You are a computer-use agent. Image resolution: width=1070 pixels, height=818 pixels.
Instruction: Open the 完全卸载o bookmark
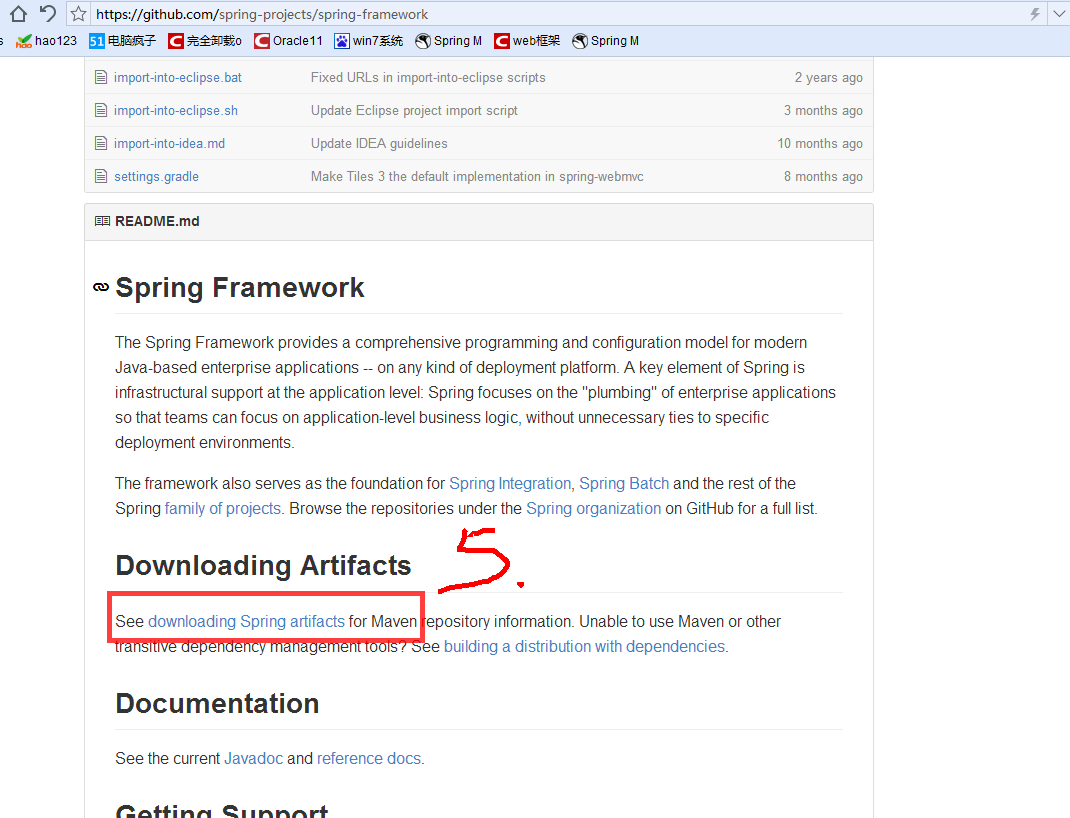(205, 41)
